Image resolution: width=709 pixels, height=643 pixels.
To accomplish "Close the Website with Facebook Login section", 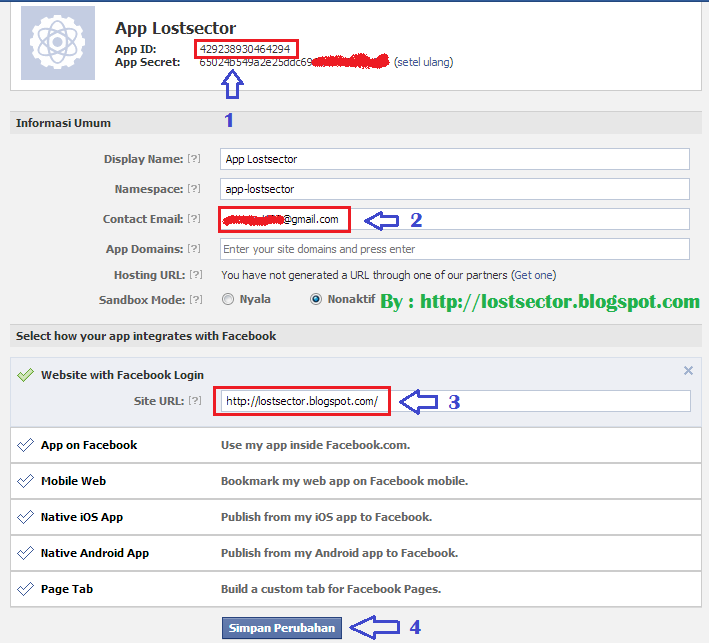I will (688, 371).
